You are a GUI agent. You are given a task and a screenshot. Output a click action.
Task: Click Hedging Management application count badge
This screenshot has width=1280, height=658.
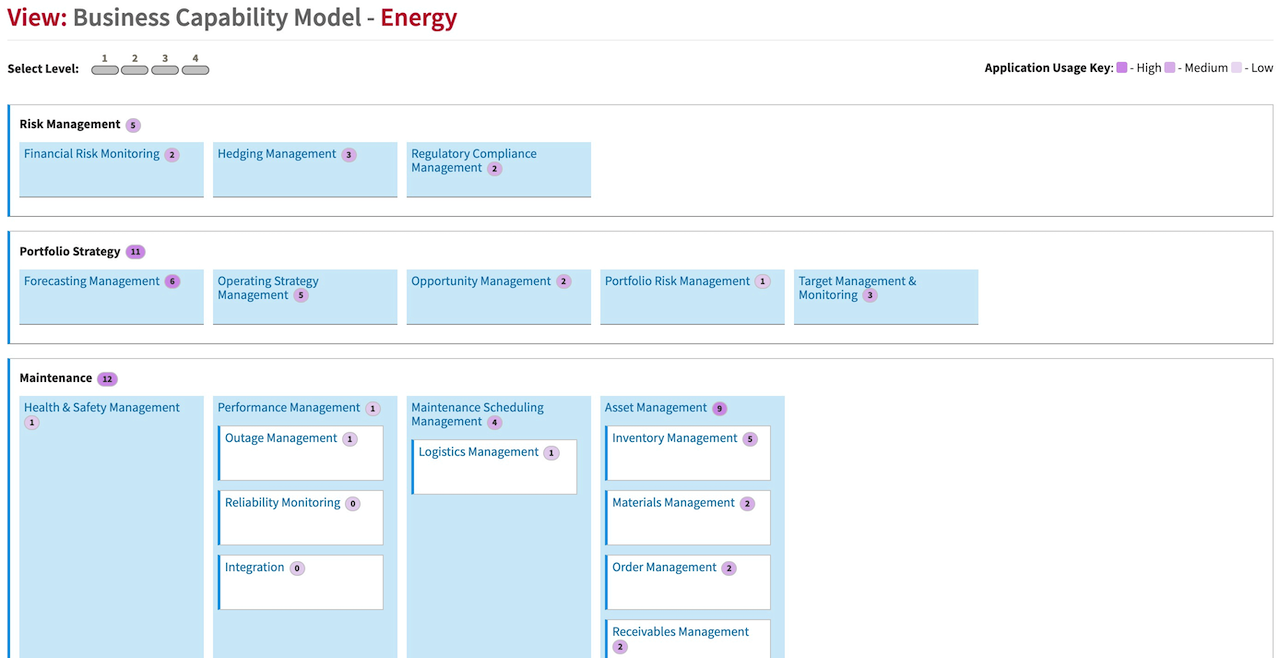[x=348, y=155]
